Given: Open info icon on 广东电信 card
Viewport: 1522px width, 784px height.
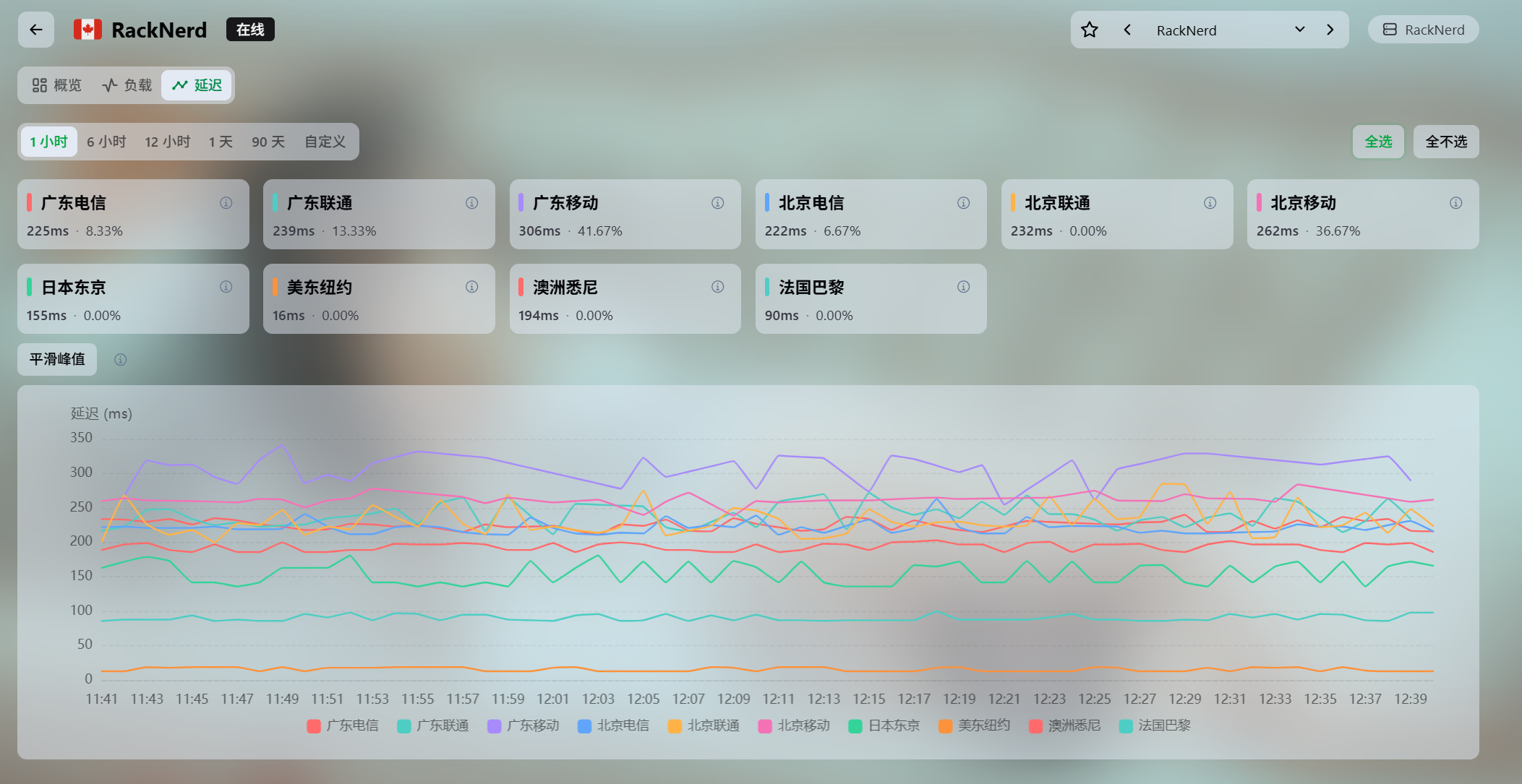Looking at the screenshot, I should pyautogui.click(x=226, y=203).
